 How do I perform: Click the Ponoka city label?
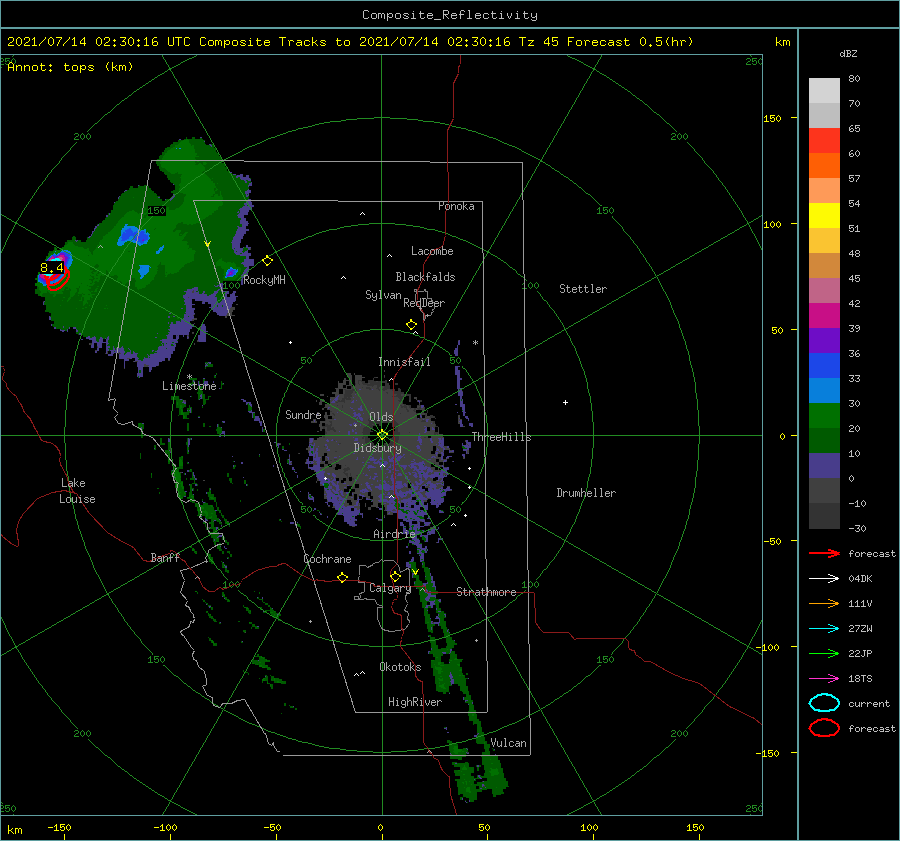tap(456, 206)
